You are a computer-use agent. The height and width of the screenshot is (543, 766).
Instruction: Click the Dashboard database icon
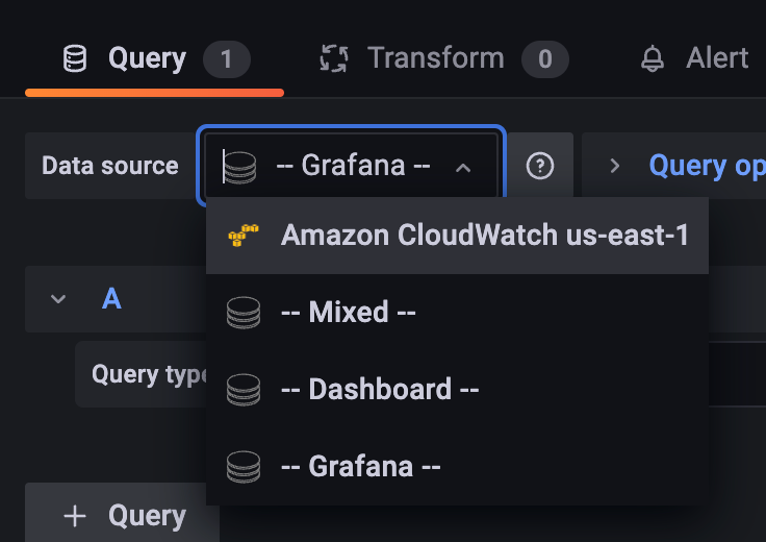tap(243, 390)
